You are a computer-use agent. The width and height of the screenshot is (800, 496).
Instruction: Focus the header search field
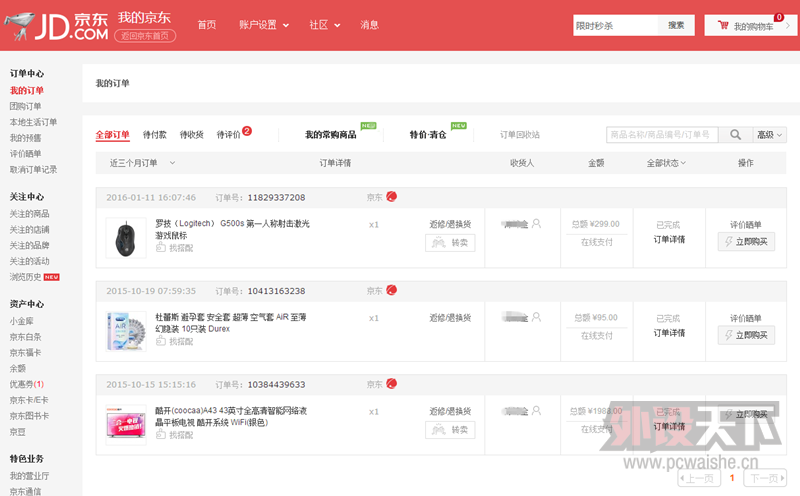[616, 25]
